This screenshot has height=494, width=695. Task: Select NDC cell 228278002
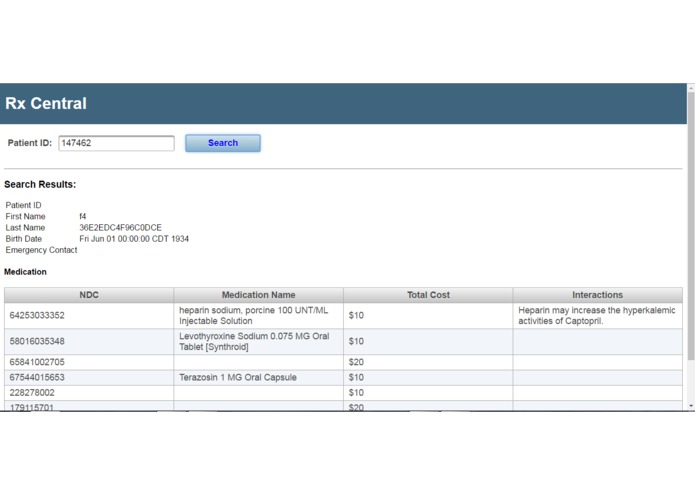pyautogui.click(x=89, y=393)
